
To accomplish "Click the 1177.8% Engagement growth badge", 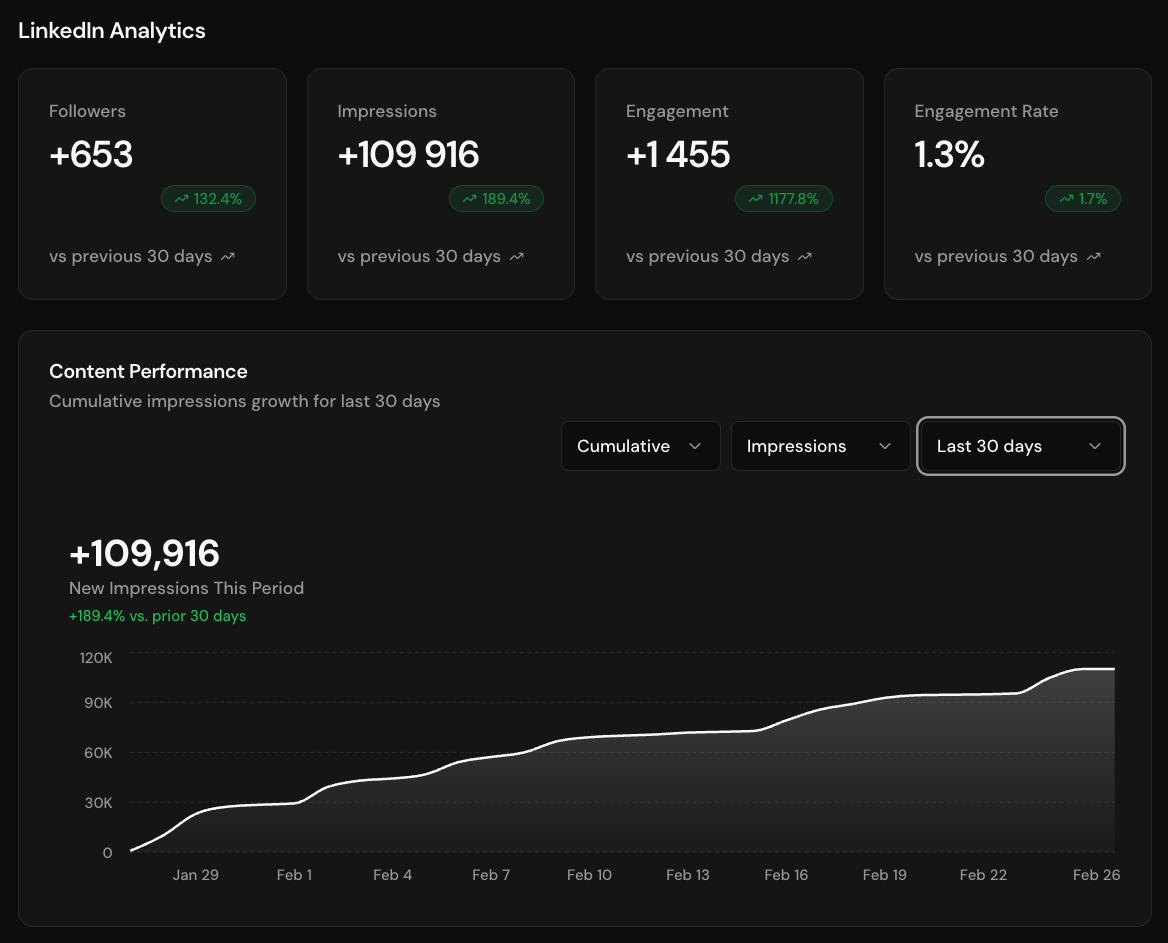I will 784,198.
